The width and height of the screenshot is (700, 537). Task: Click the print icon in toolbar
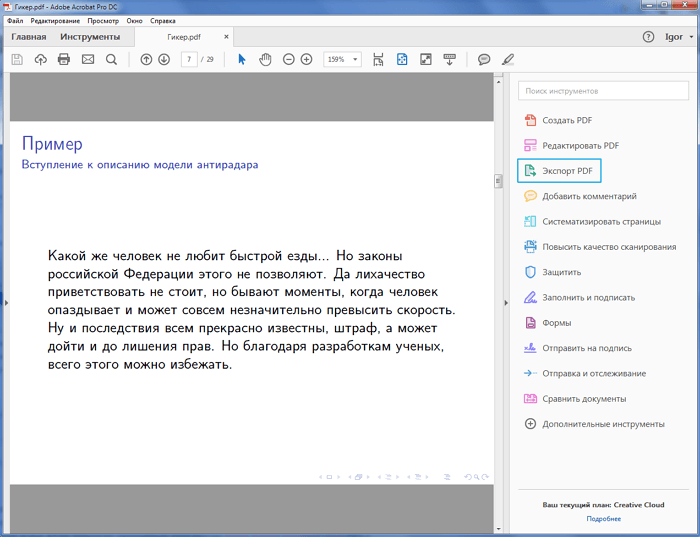point(64,60)
